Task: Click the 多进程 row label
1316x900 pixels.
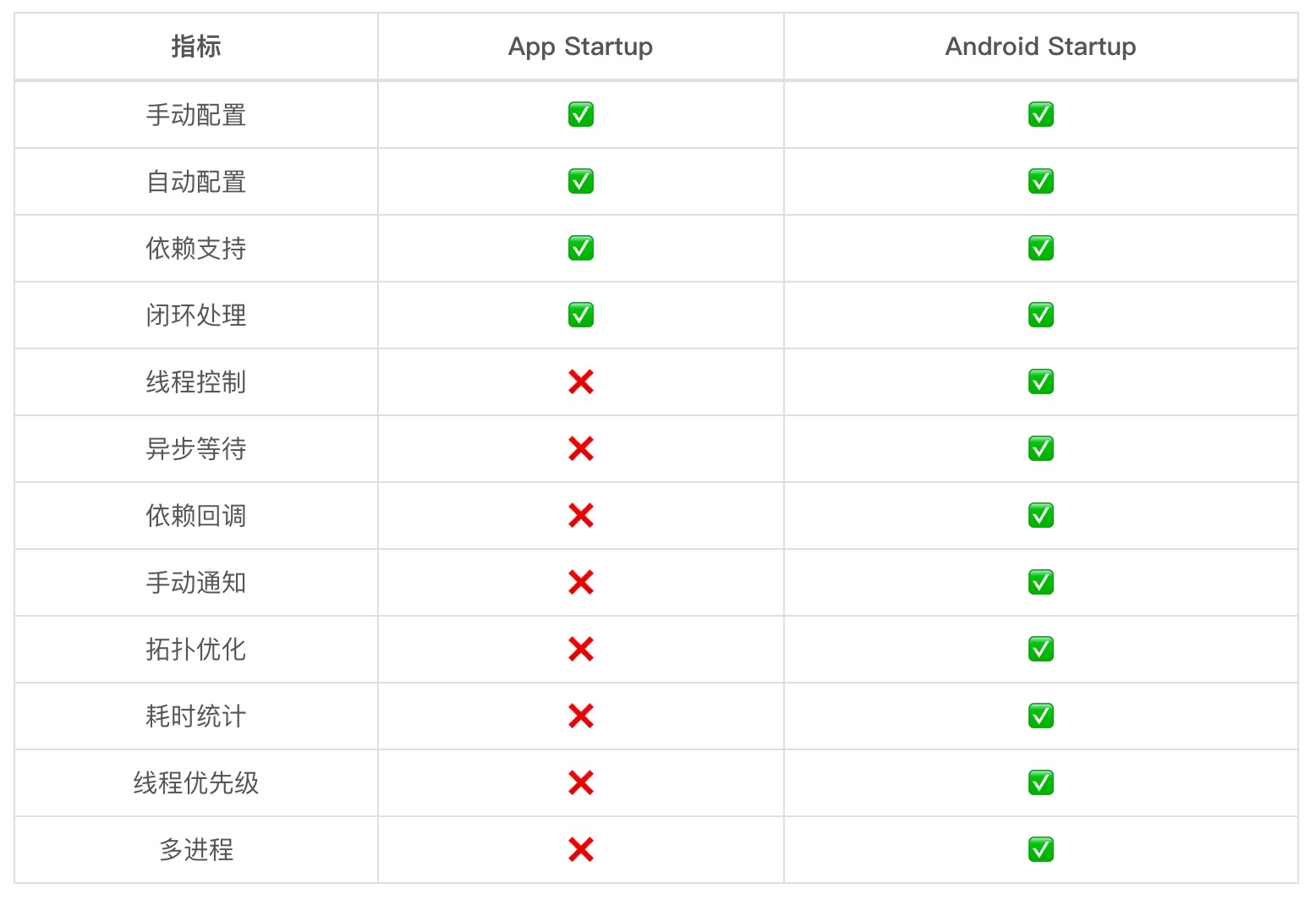Action: 196,849
